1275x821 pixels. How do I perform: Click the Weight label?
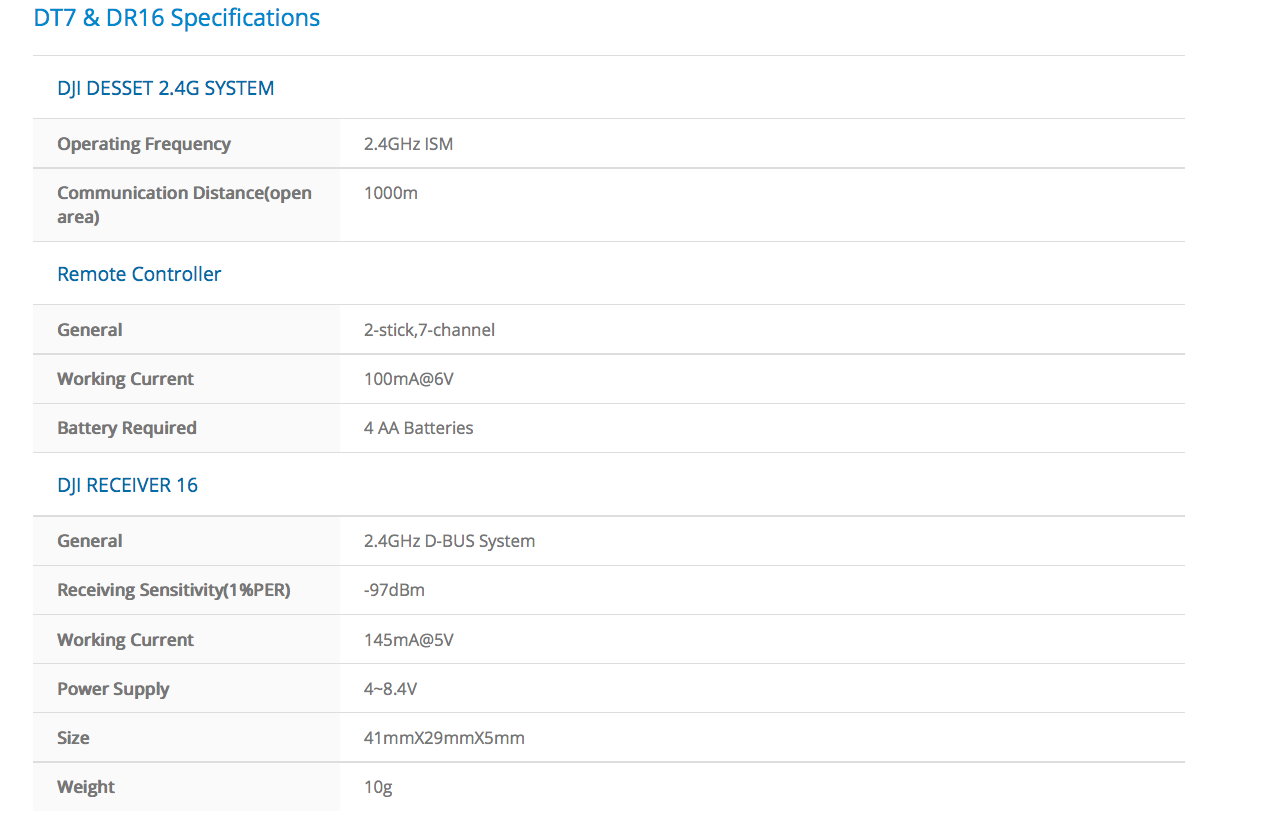click(86, 787)
